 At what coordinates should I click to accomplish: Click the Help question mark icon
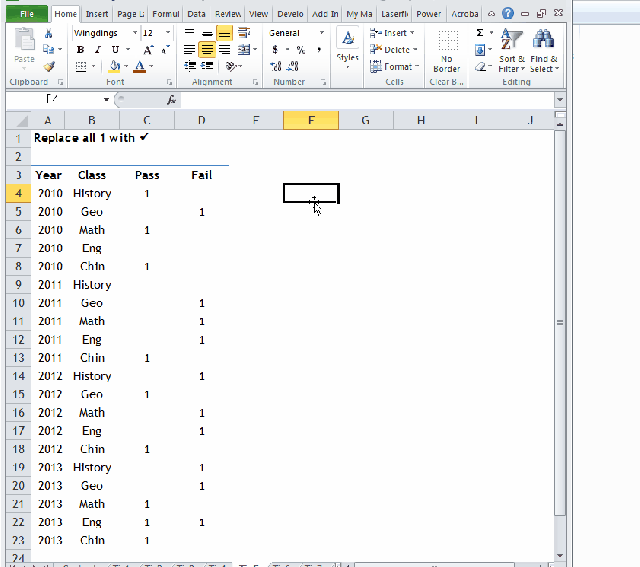click(x=508, y=13)
